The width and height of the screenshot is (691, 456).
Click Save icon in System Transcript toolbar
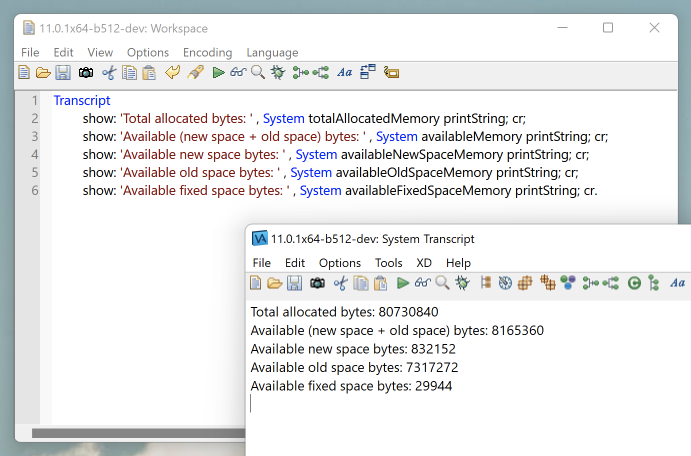[x=294, y=283]
